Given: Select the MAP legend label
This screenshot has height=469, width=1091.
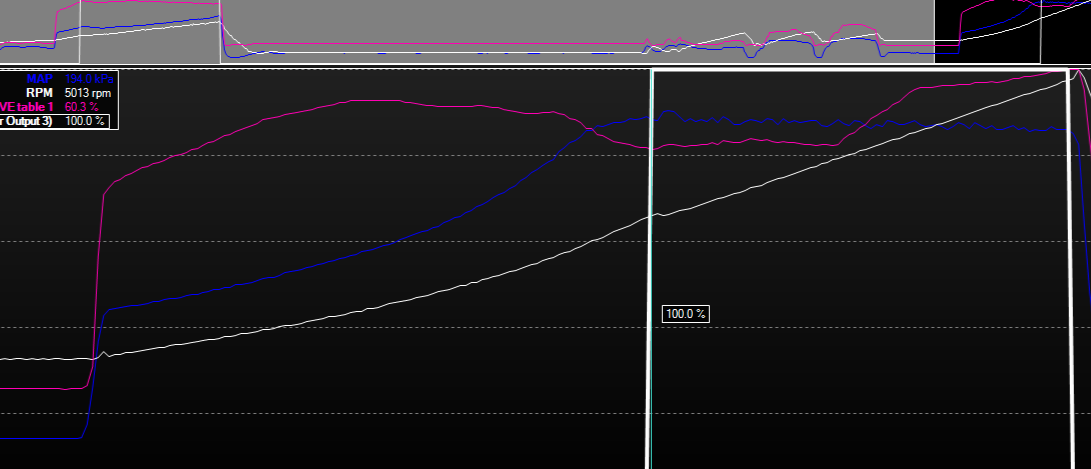Looking at the screenshot, I should [x=40, y=79].
